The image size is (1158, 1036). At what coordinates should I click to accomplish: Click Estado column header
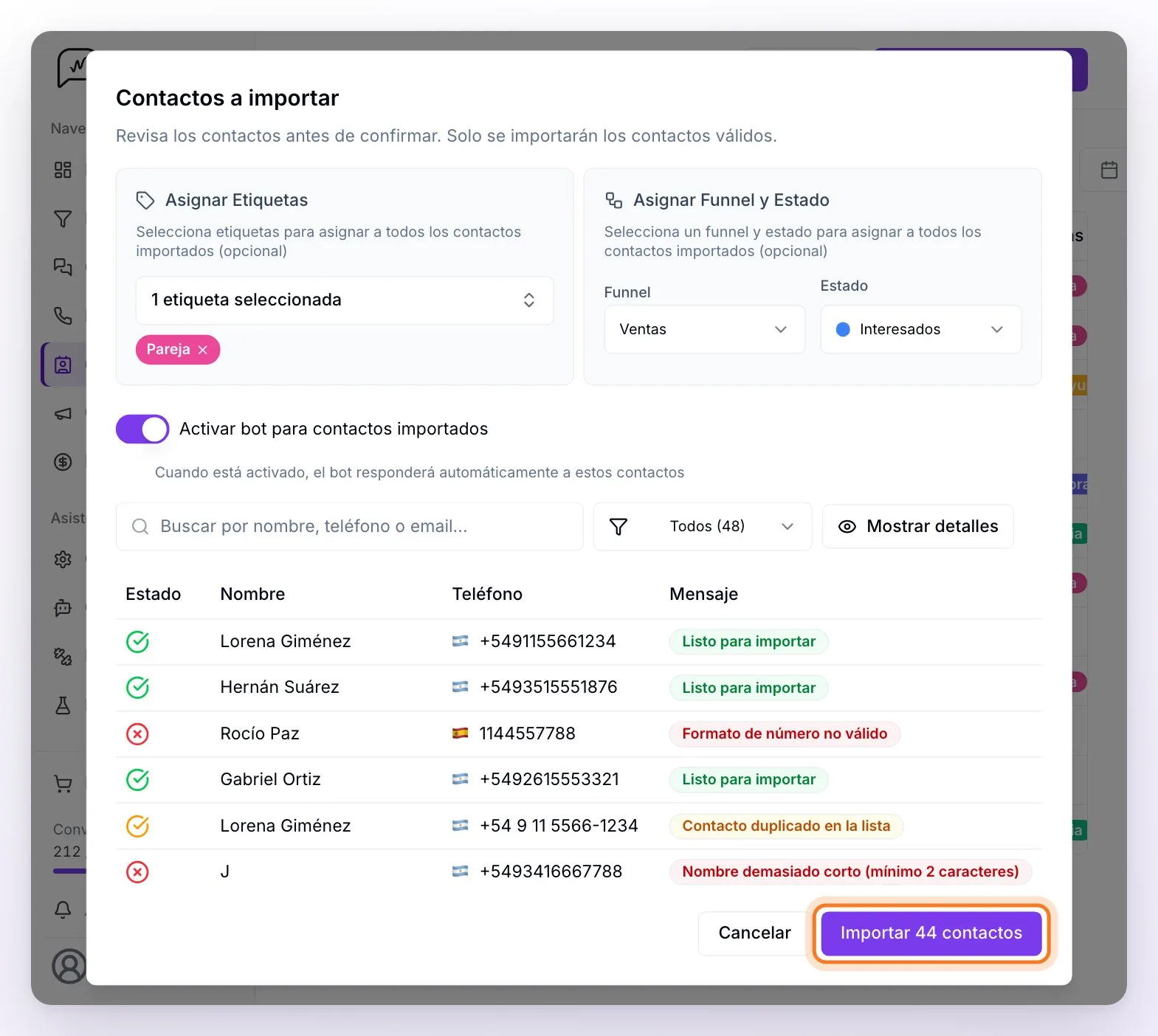tap(153, 594)
